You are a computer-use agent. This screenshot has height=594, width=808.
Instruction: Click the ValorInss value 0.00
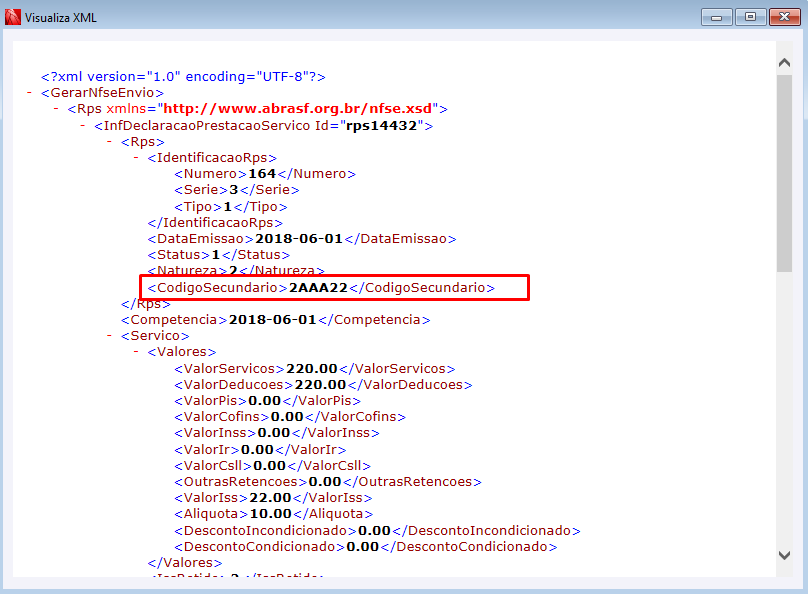[x=274, y=433]
